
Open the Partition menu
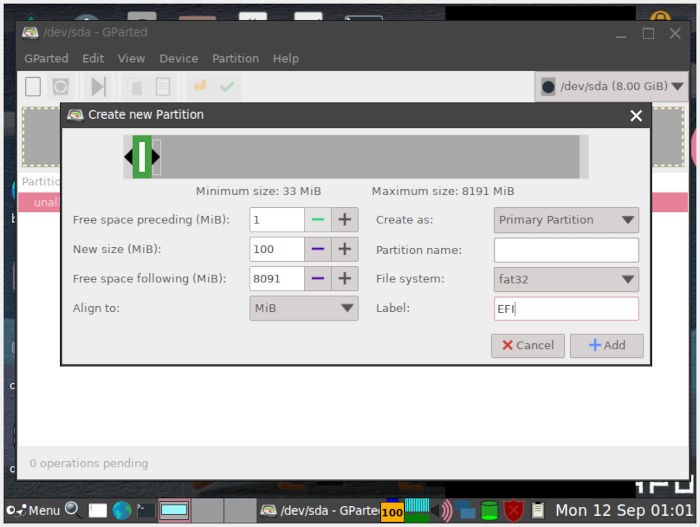pos(235,59)
